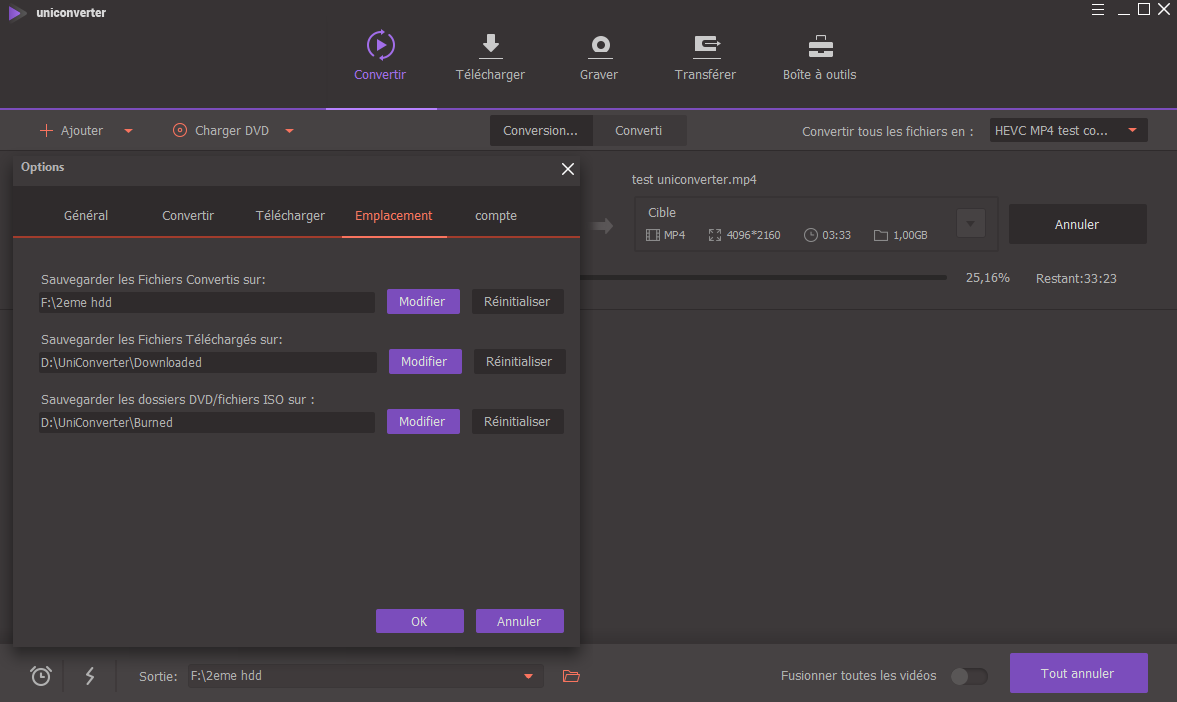Confirm options with the OK button
This screenshot has width=1177, height=702.
tap(420, 621)
